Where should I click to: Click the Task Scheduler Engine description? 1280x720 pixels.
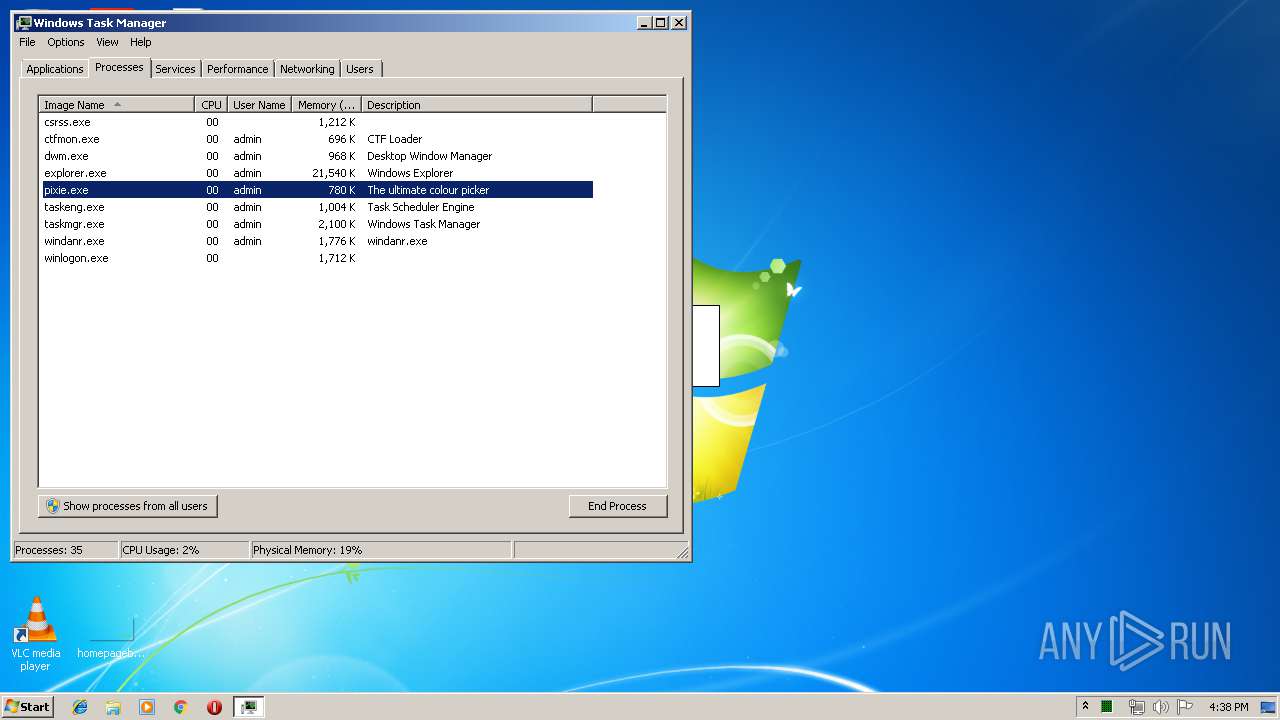click(420, 207)
